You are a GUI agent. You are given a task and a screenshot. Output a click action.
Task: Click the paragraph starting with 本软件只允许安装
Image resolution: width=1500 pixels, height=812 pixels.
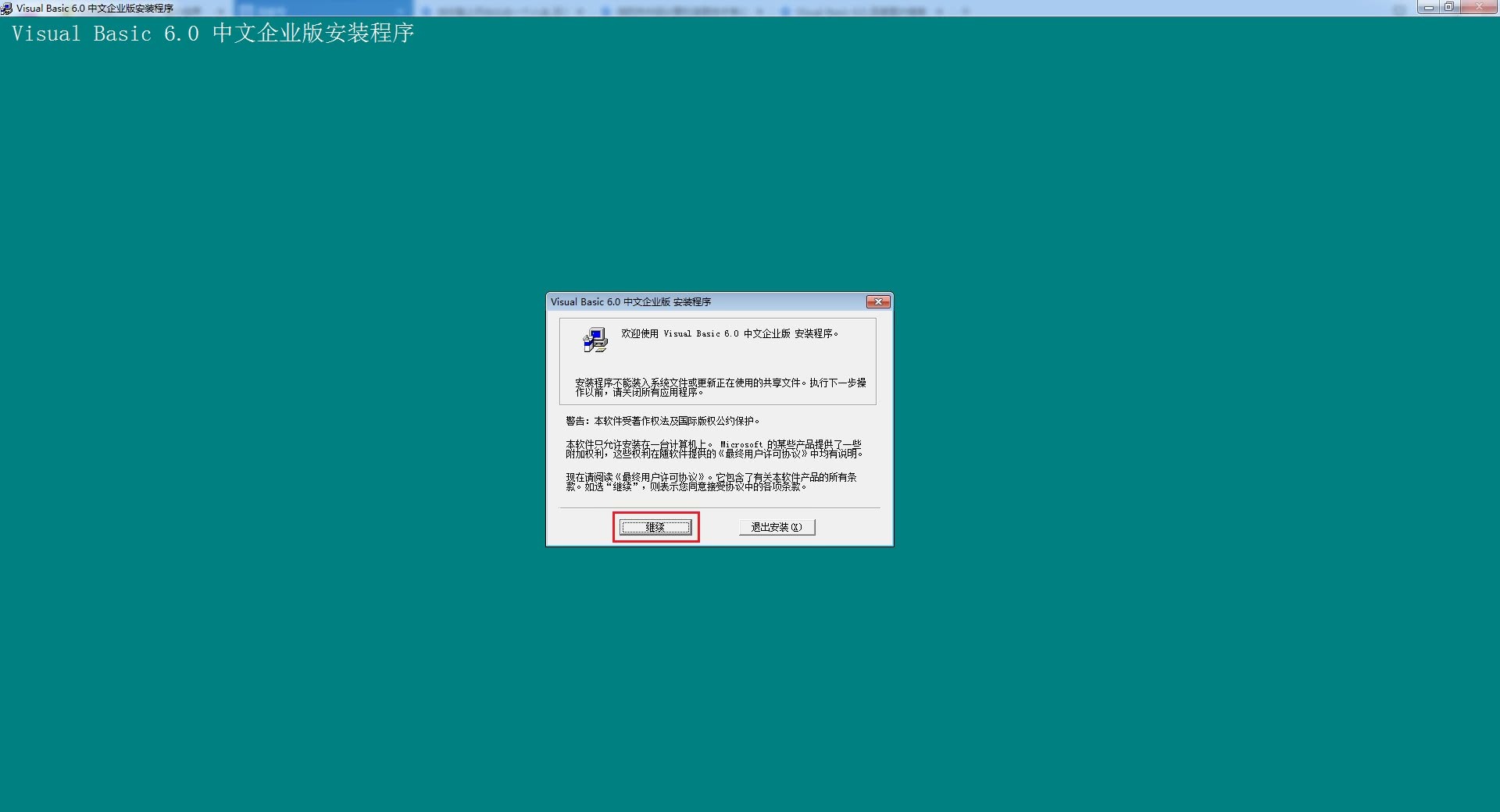tap(714, 449)
